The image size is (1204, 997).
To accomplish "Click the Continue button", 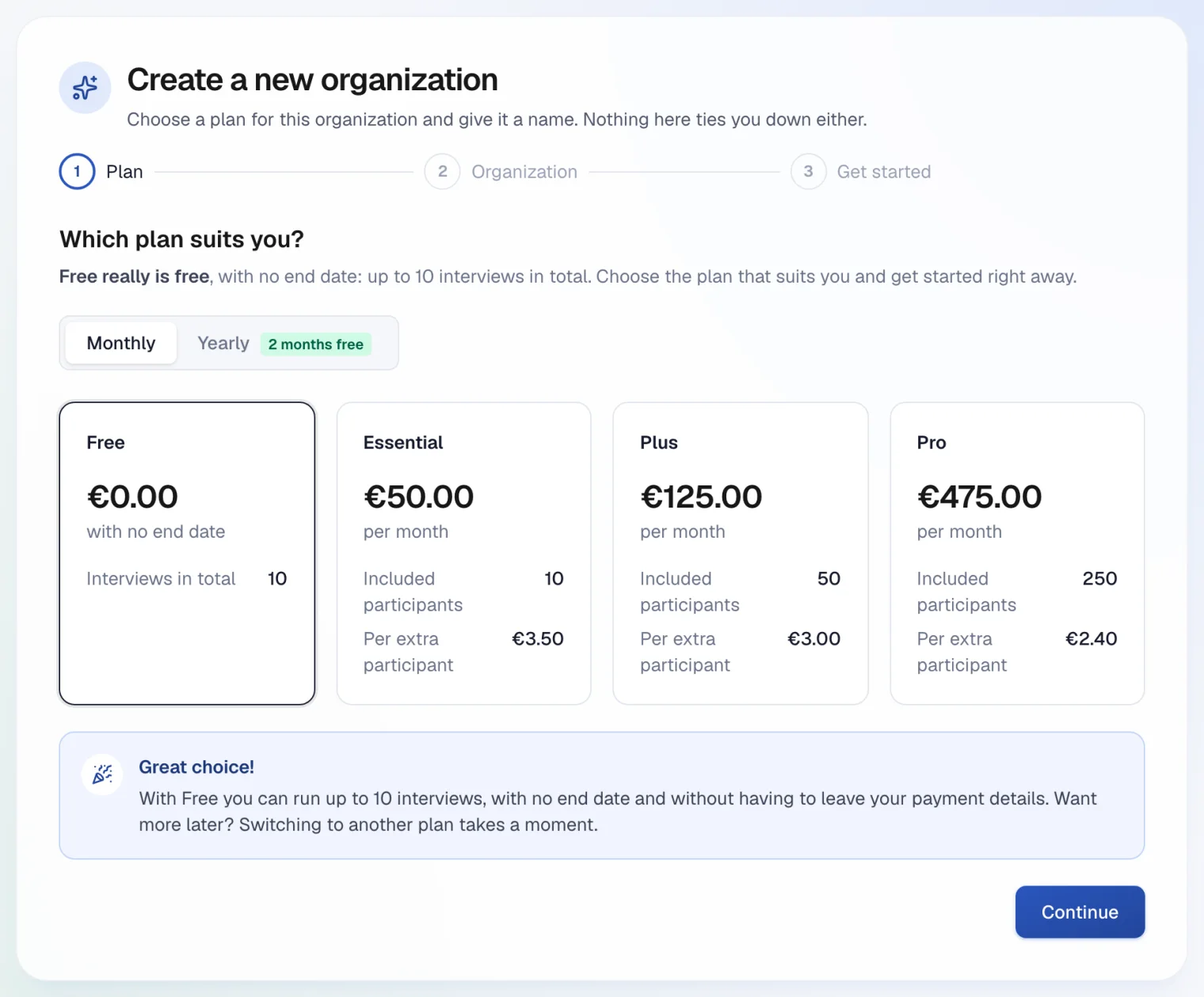I will coord(1080,912).
